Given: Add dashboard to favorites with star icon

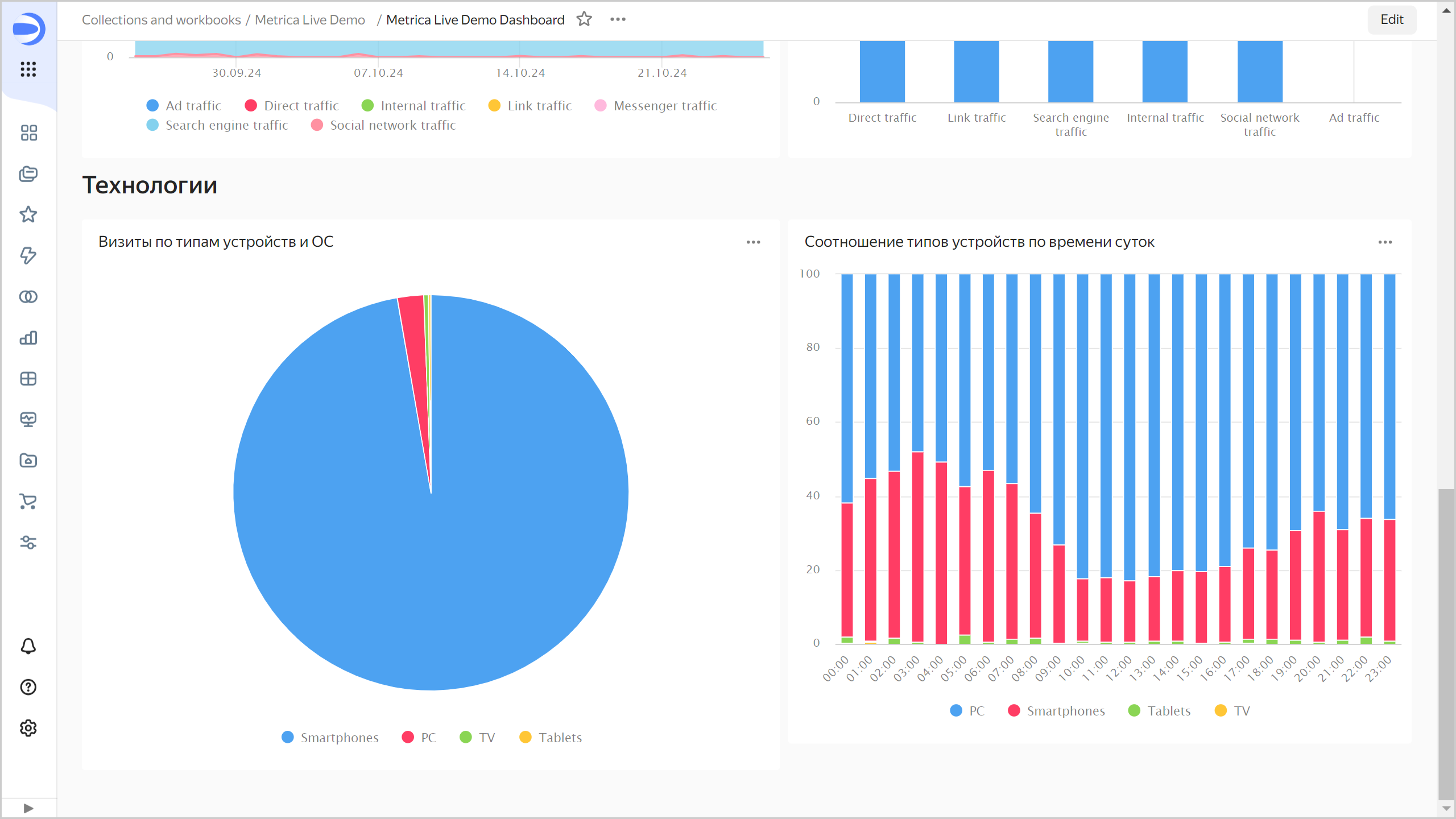Looking at the screenshot, I should coord(584,19).
